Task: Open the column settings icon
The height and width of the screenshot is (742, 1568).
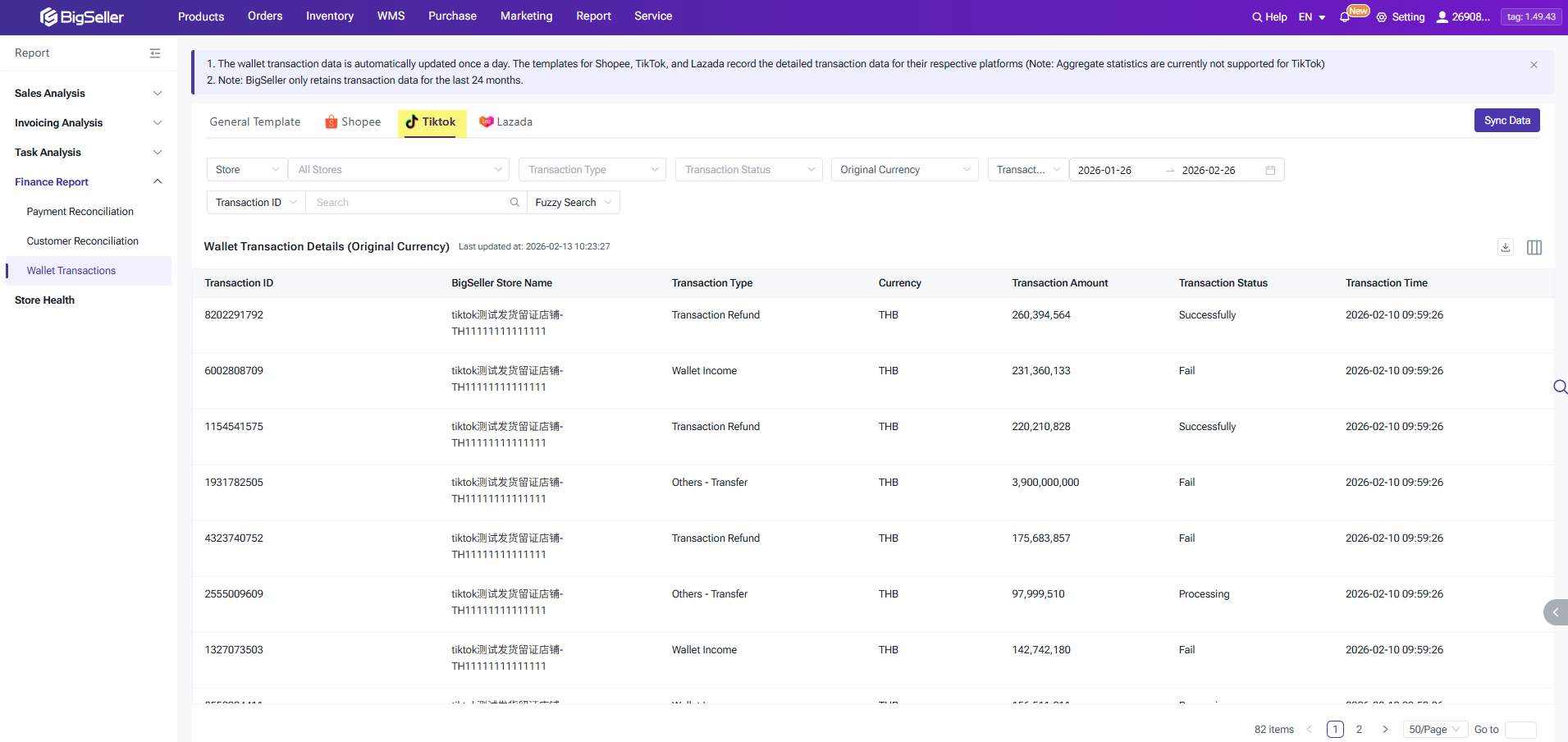Action: click(1534, 247)
